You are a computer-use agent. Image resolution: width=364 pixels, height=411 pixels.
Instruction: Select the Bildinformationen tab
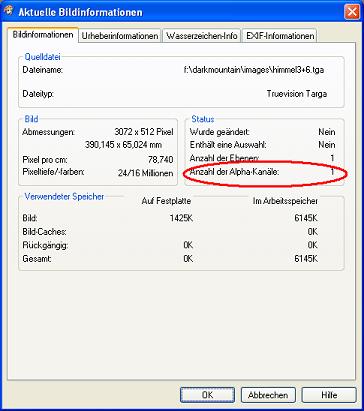[x=43, y=35]
